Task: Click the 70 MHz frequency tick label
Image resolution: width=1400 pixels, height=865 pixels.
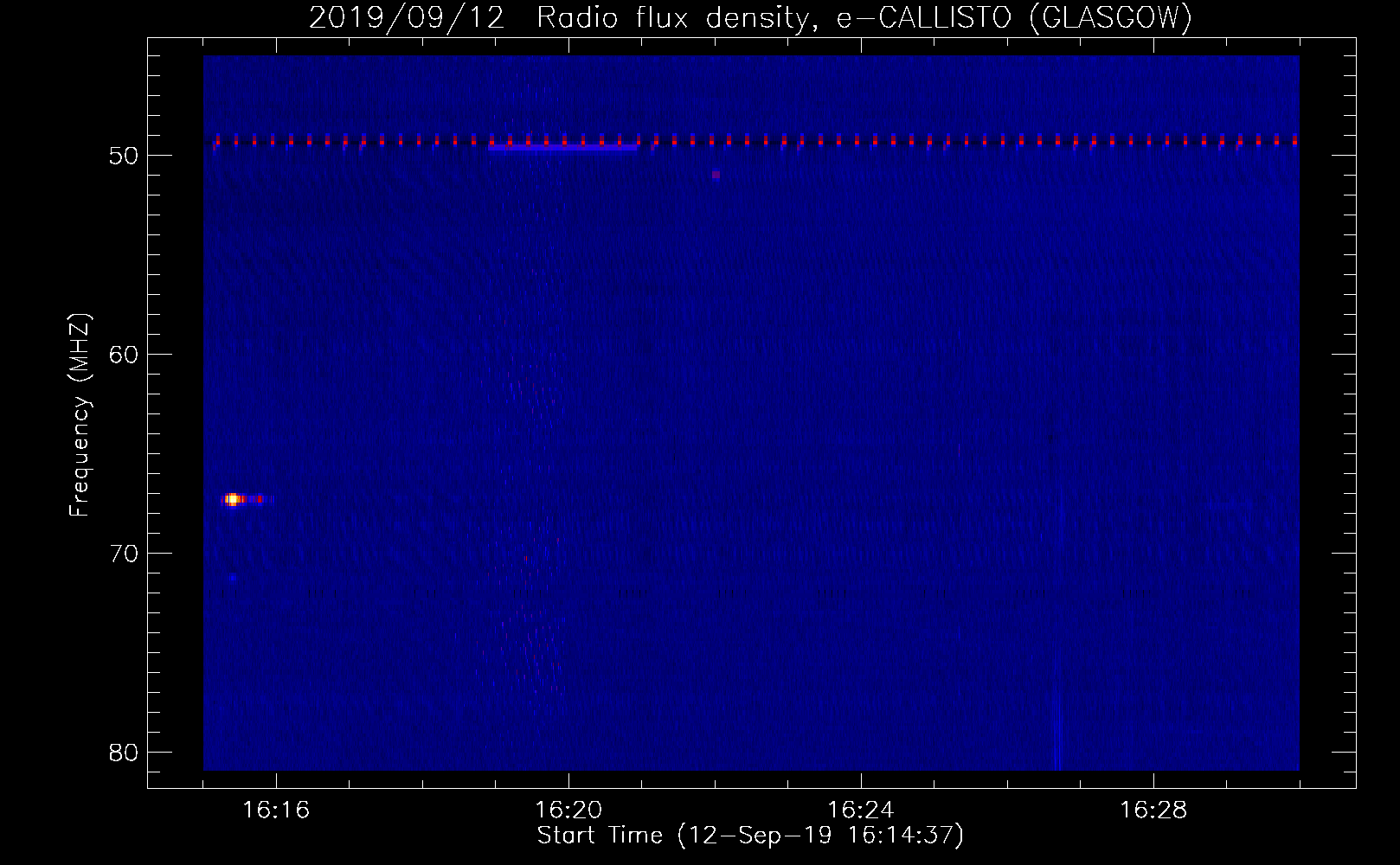Action: point(124,554)
